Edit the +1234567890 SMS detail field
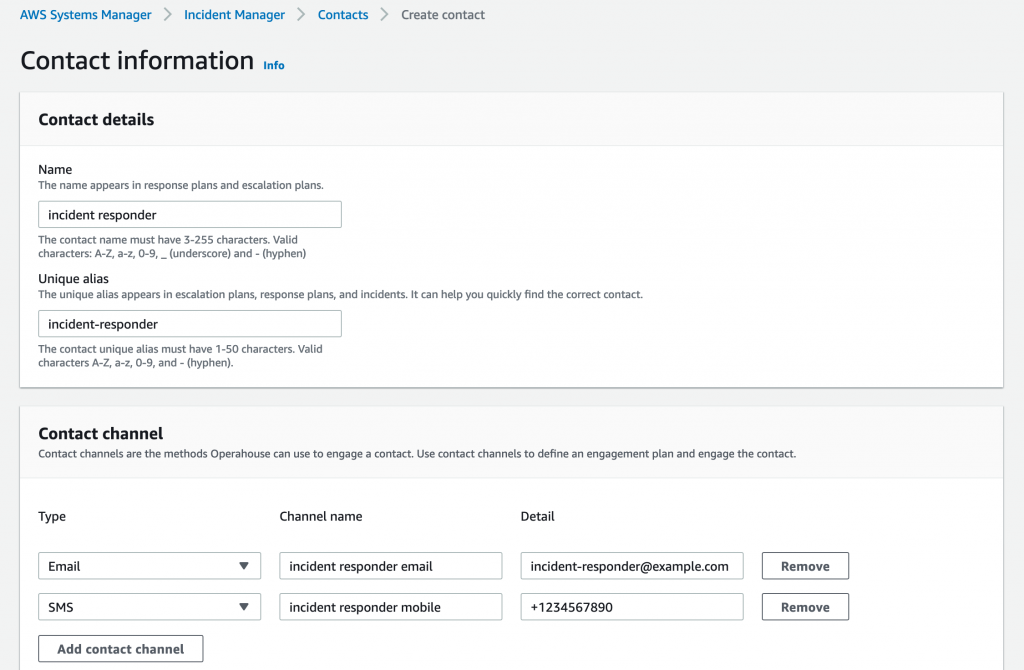The width and height of the screenshot is (1024, 670). [631, 606]
